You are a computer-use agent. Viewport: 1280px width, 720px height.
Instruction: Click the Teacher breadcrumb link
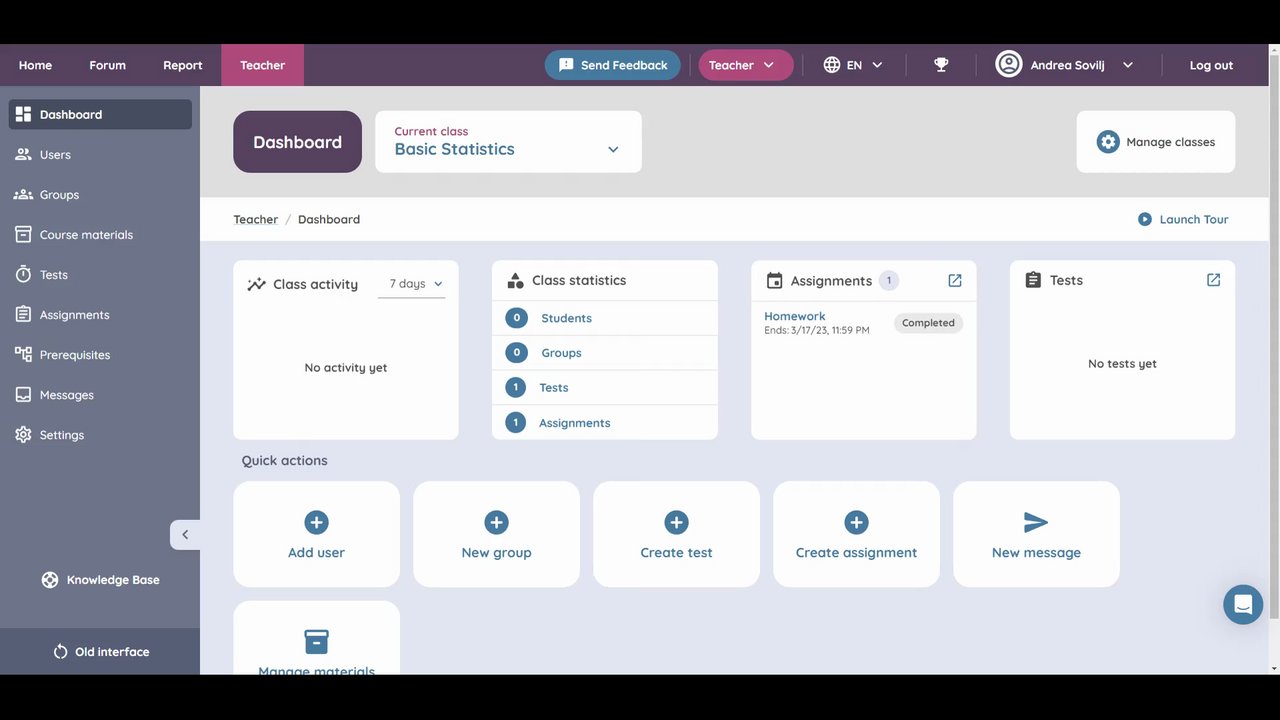pyautogui.click(x=256, y=219)
